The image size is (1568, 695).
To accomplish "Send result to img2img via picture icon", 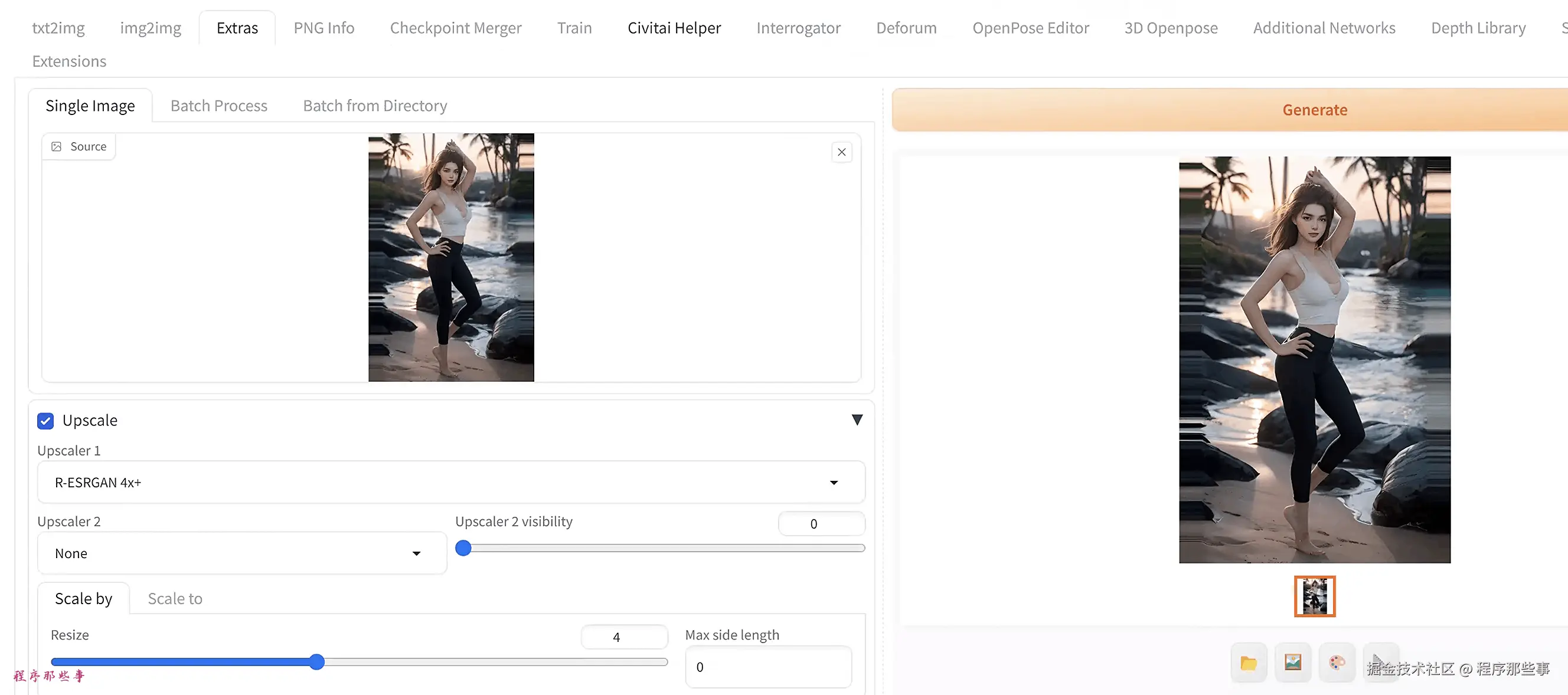I will click(1293, 663).
